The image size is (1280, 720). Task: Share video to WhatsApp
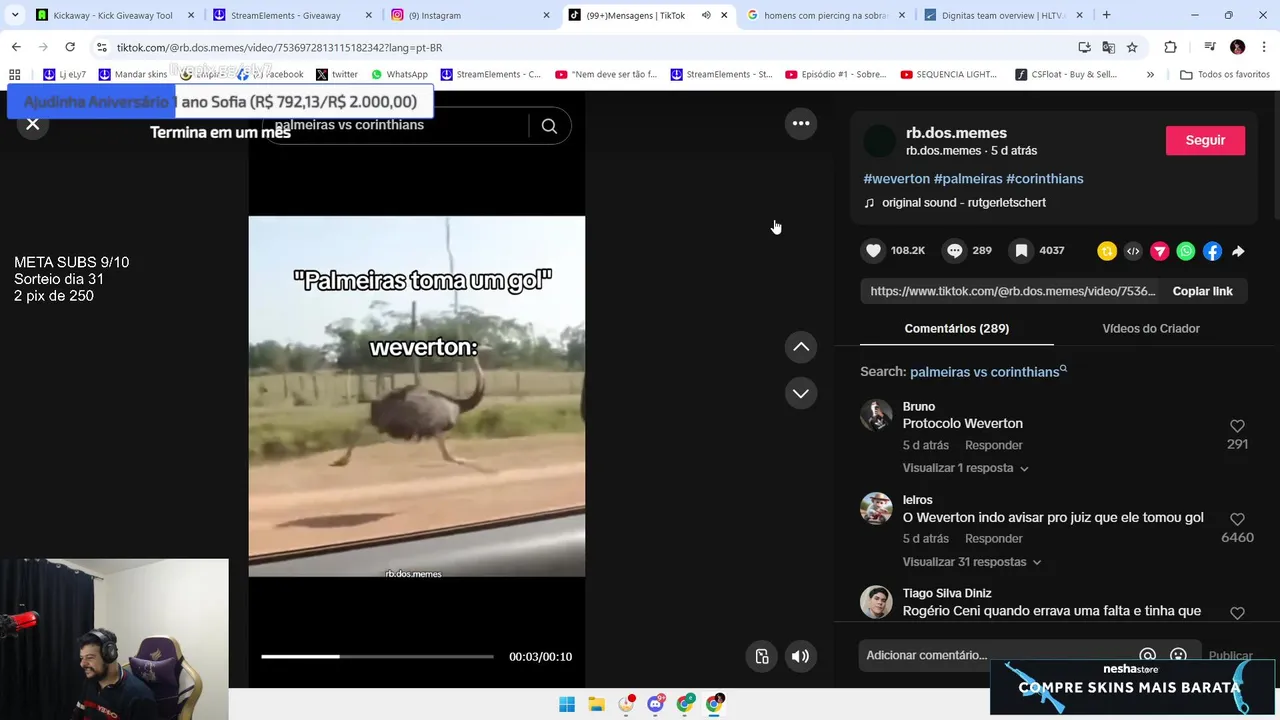coord(1186,252)
